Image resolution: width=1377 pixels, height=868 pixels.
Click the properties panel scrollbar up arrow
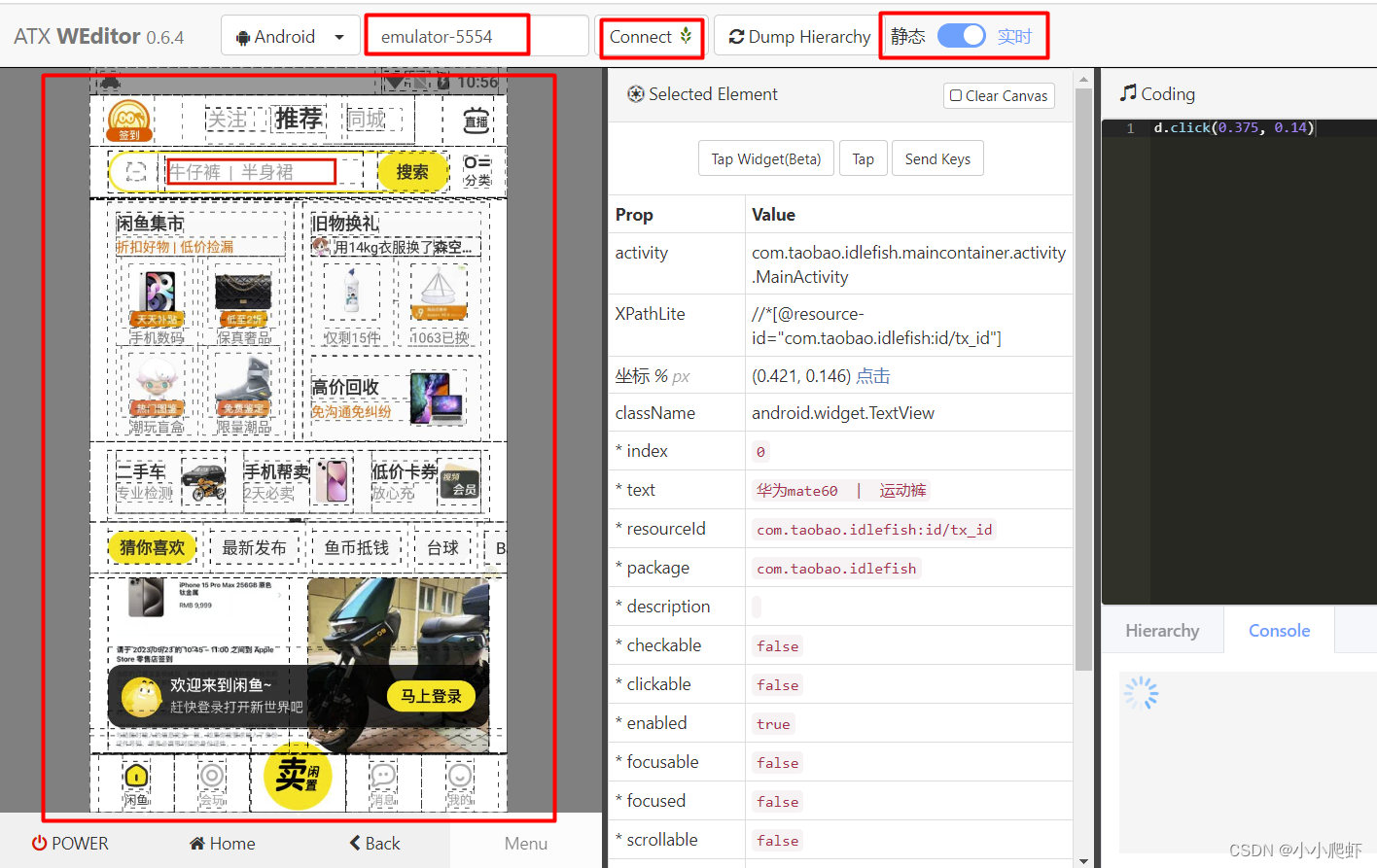point(1083,80)
